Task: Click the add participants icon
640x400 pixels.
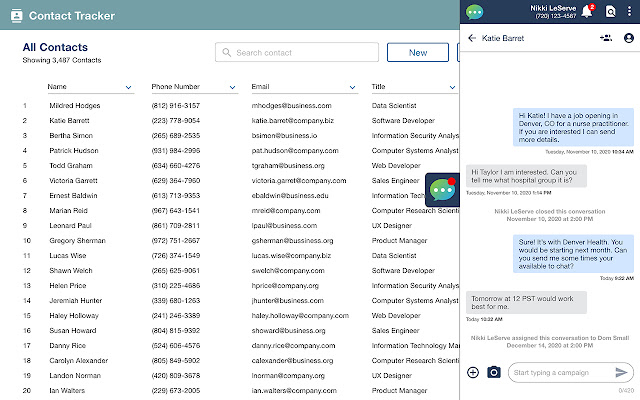Action: (x=605, y=38)
